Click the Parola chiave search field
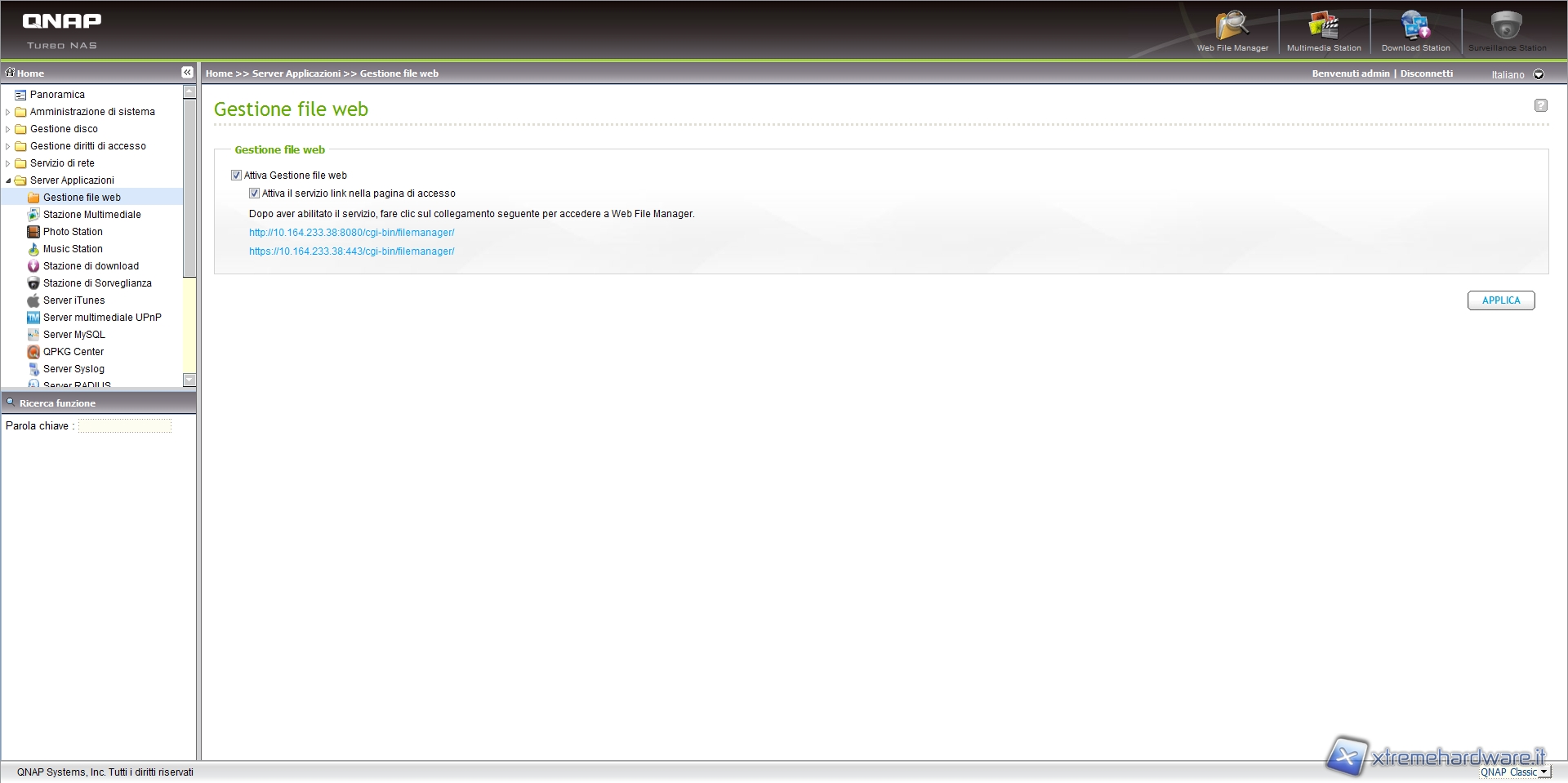Viewport: 1568px width, 783px height. pyautogui.click(x=125, y=426)
